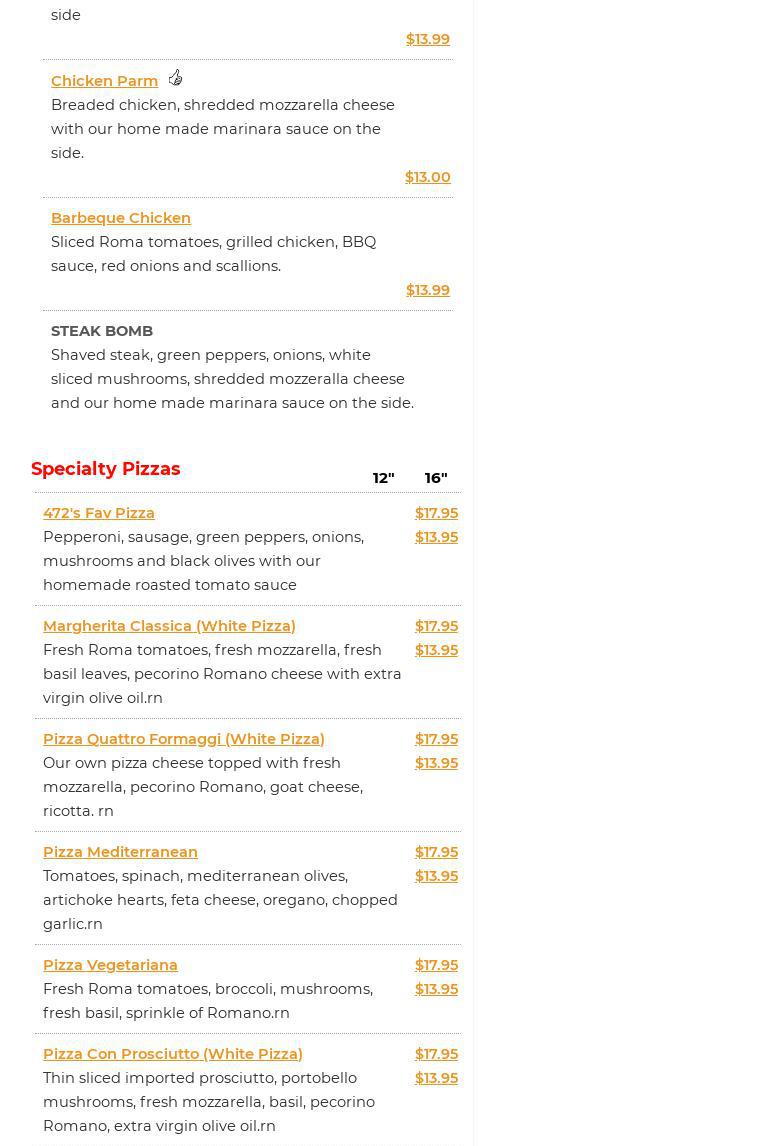Click the STEAK BOMB item title
Image resolution: width=770 pixels, height=1146 pixels.
click(x=102, y=331)
